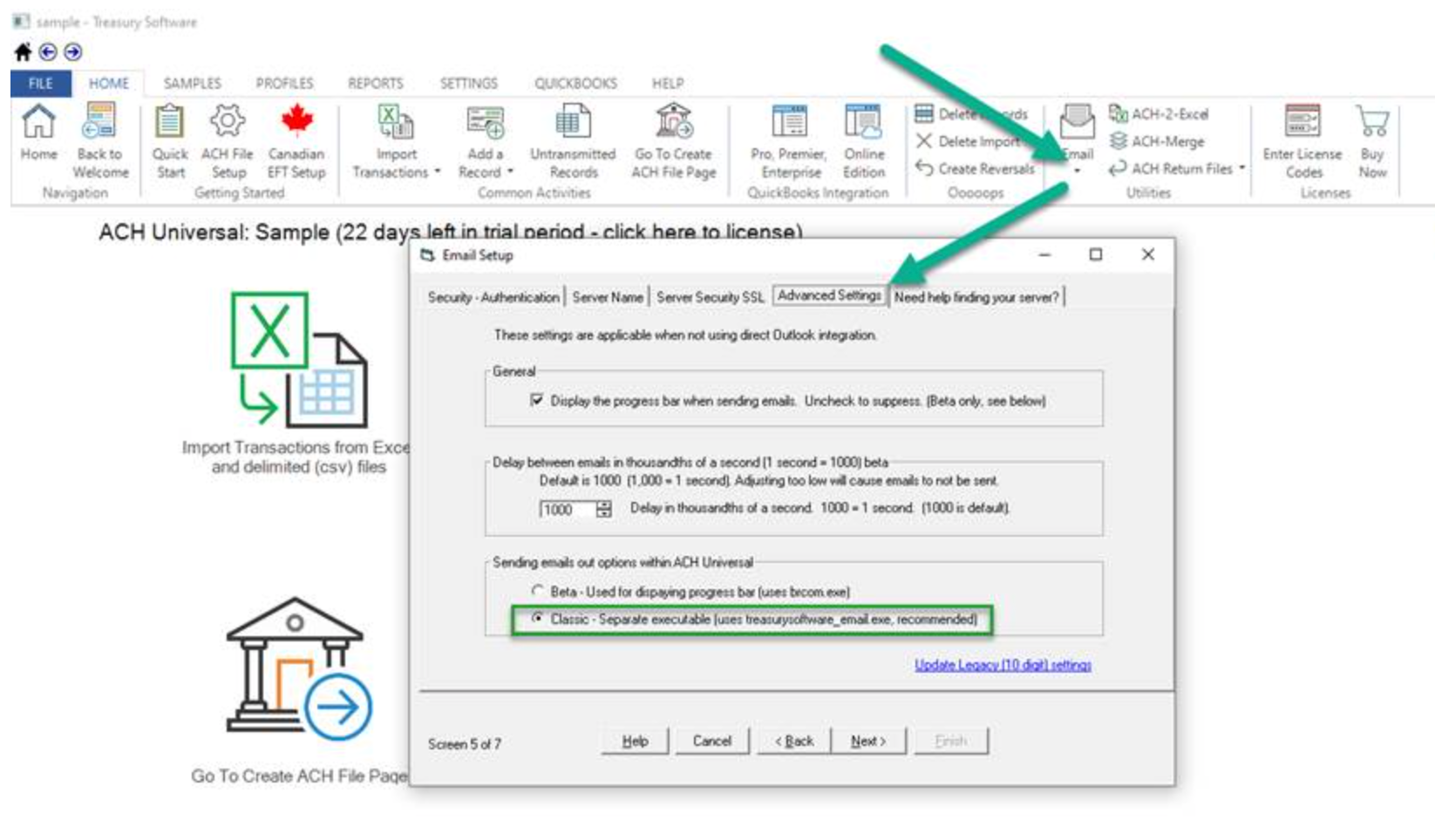Select Classic separate executable radio option
The image size is (1435, 840).
pos(538,618)
